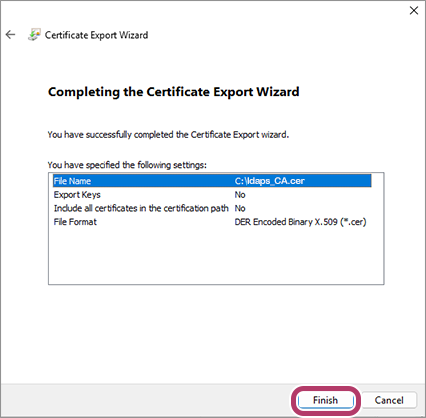Click the Certificate Export Wizard title text

click(97, 35)
